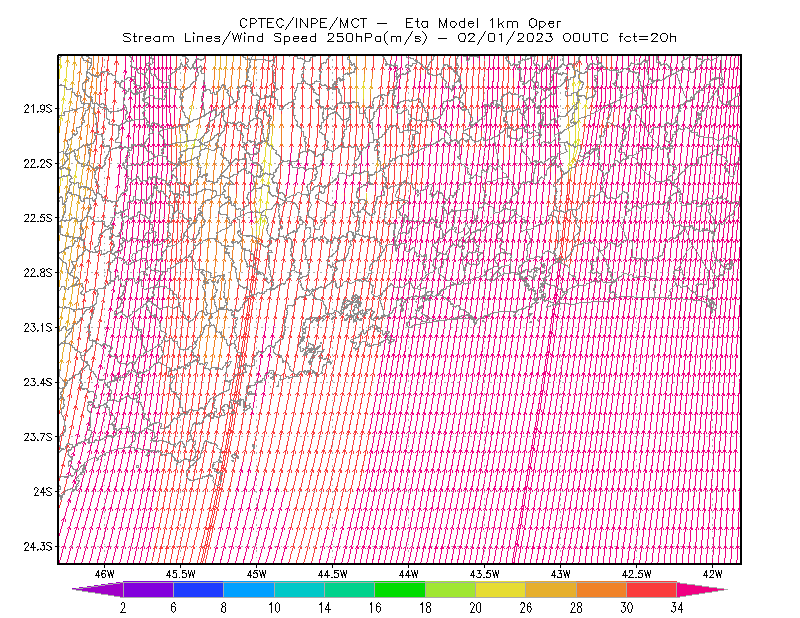Click the 24S latitude label

(x=43, y=492)
